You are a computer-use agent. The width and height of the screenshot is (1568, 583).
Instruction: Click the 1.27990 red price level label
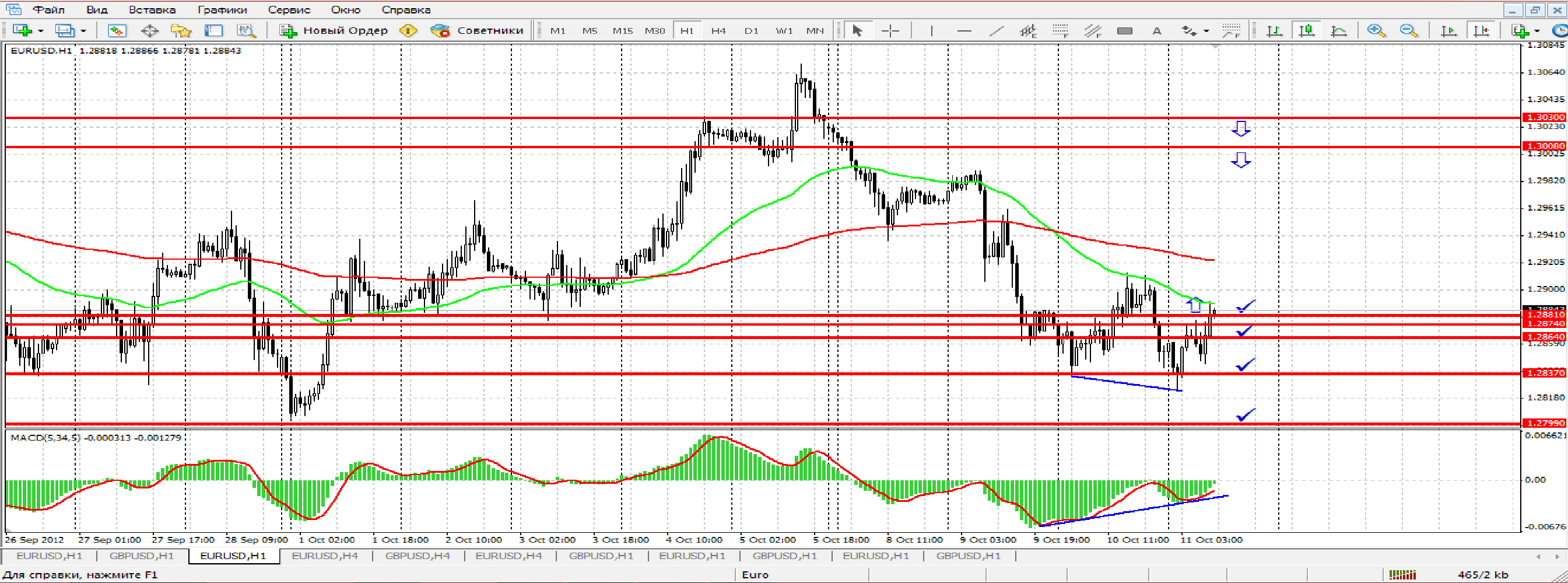pos(1545,423)
